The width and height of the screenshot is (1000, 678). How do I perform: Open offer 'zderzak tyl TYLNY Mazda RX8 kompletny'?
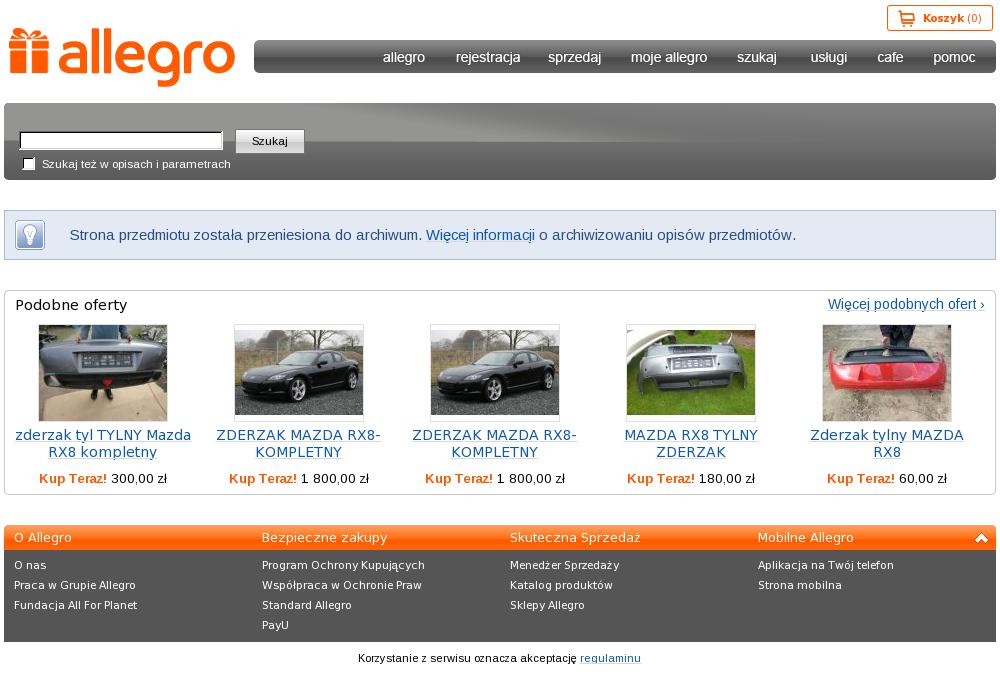pos(103,443)
